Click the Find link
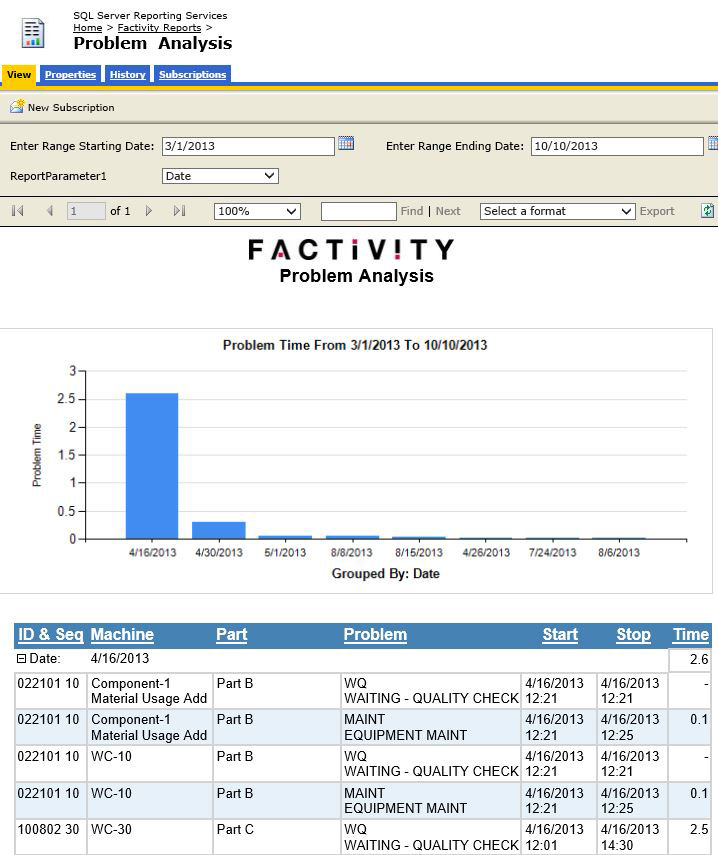Screen dimensions: 718x855 click(x=412, y=211)
